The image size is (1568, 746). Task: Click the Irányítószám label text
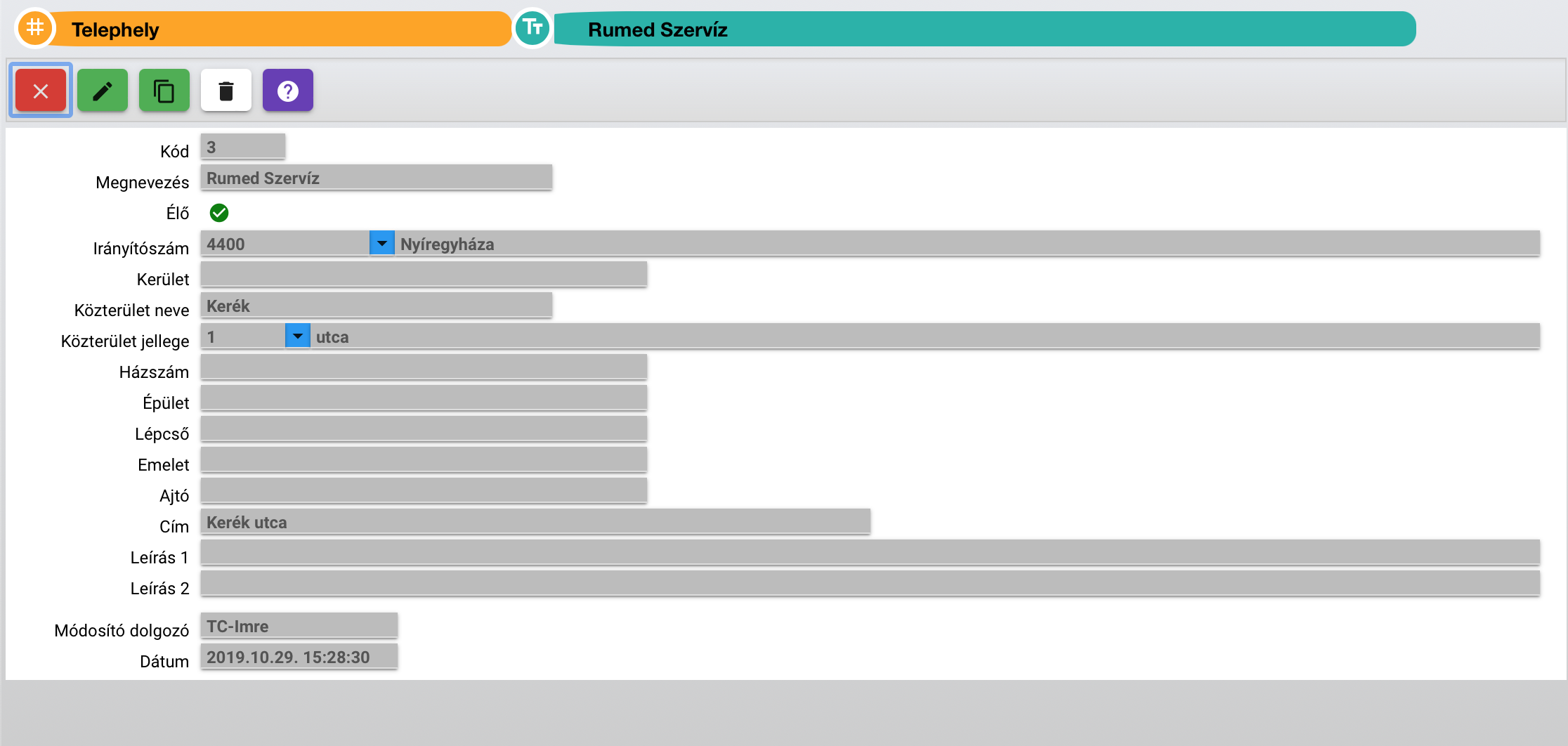coord(141,249)
